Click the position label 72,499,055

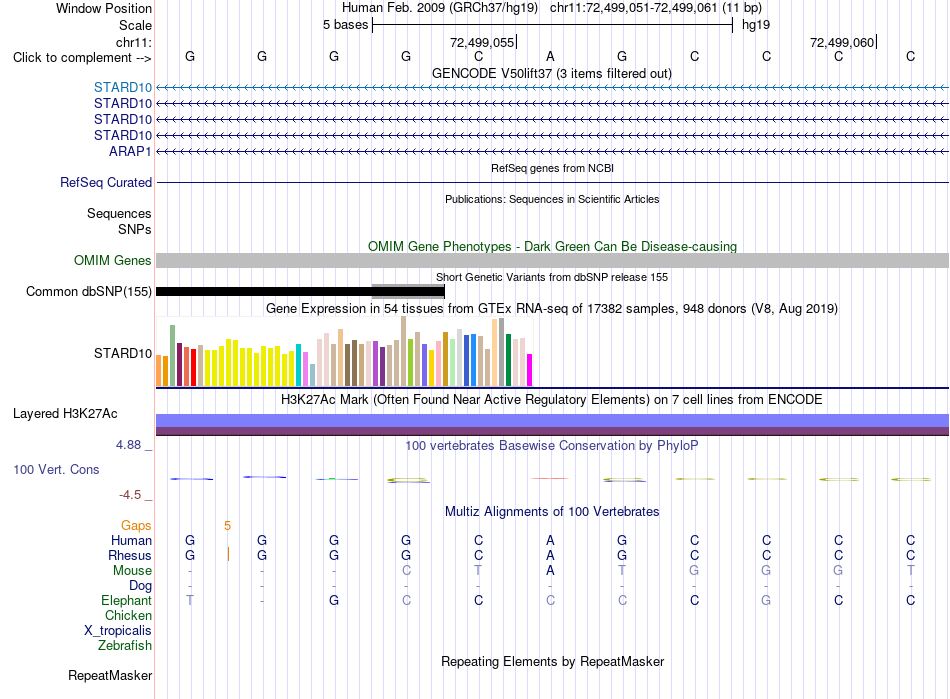(x=482, y=42)
